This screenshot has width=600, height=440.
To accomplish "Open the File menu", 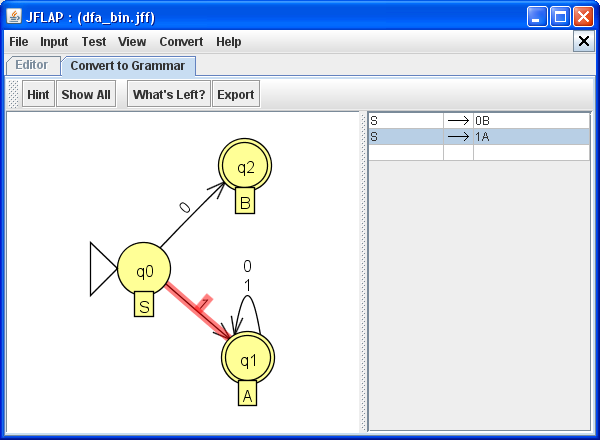I will point(19,42).
